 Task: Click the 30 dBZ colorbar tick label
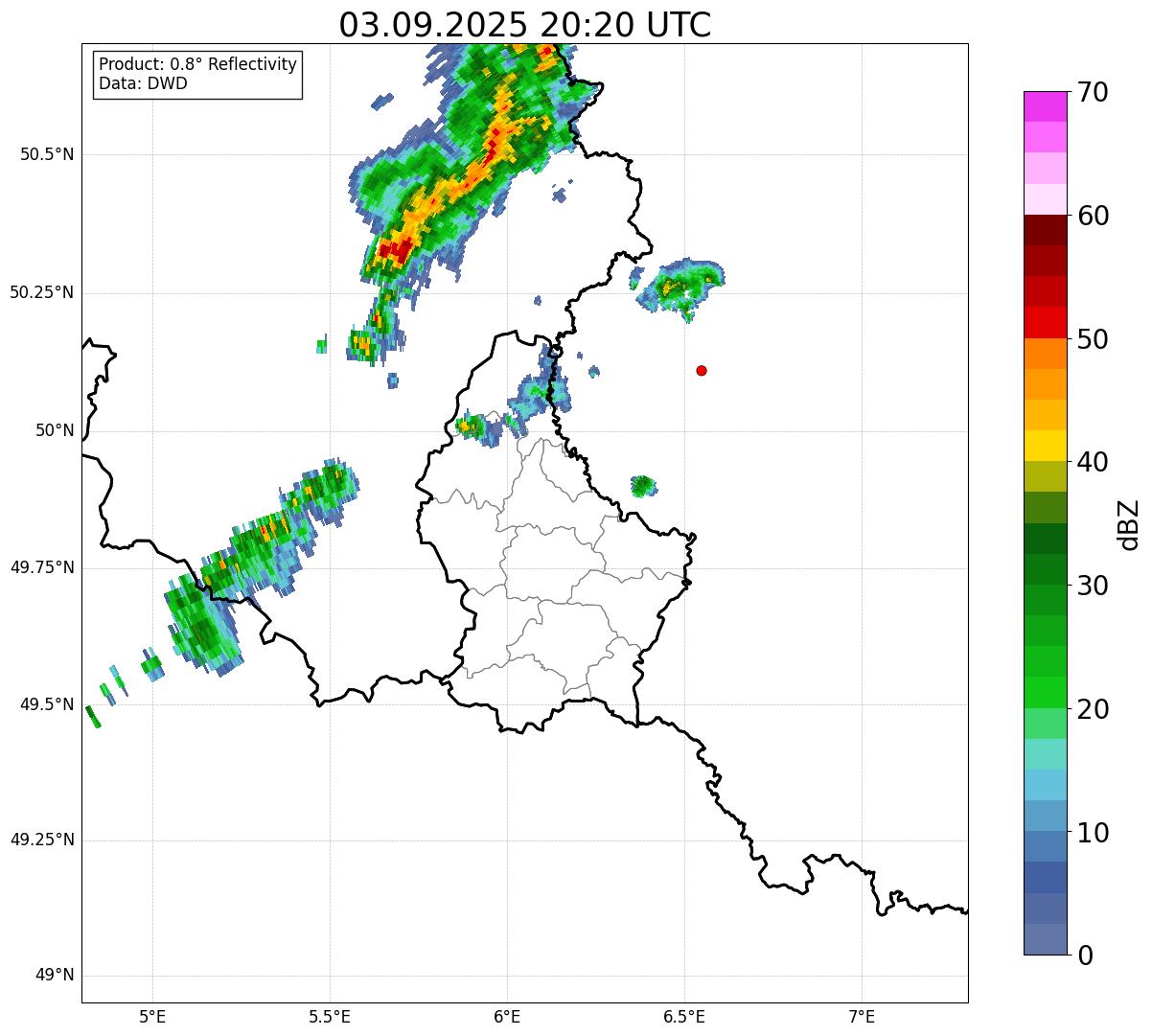click(1093, 586)
